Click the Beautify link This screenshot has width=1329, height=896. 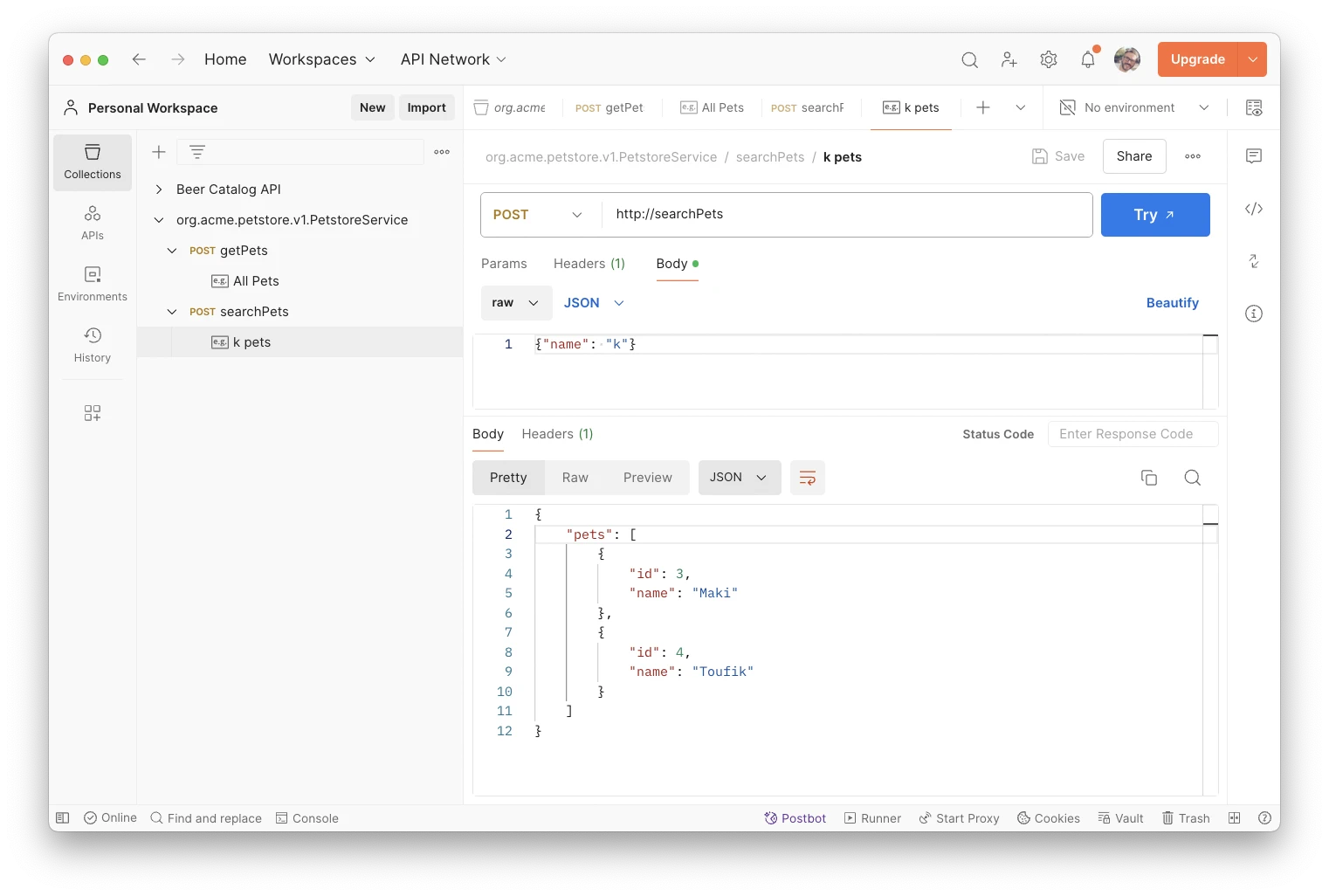point(1172,303)
